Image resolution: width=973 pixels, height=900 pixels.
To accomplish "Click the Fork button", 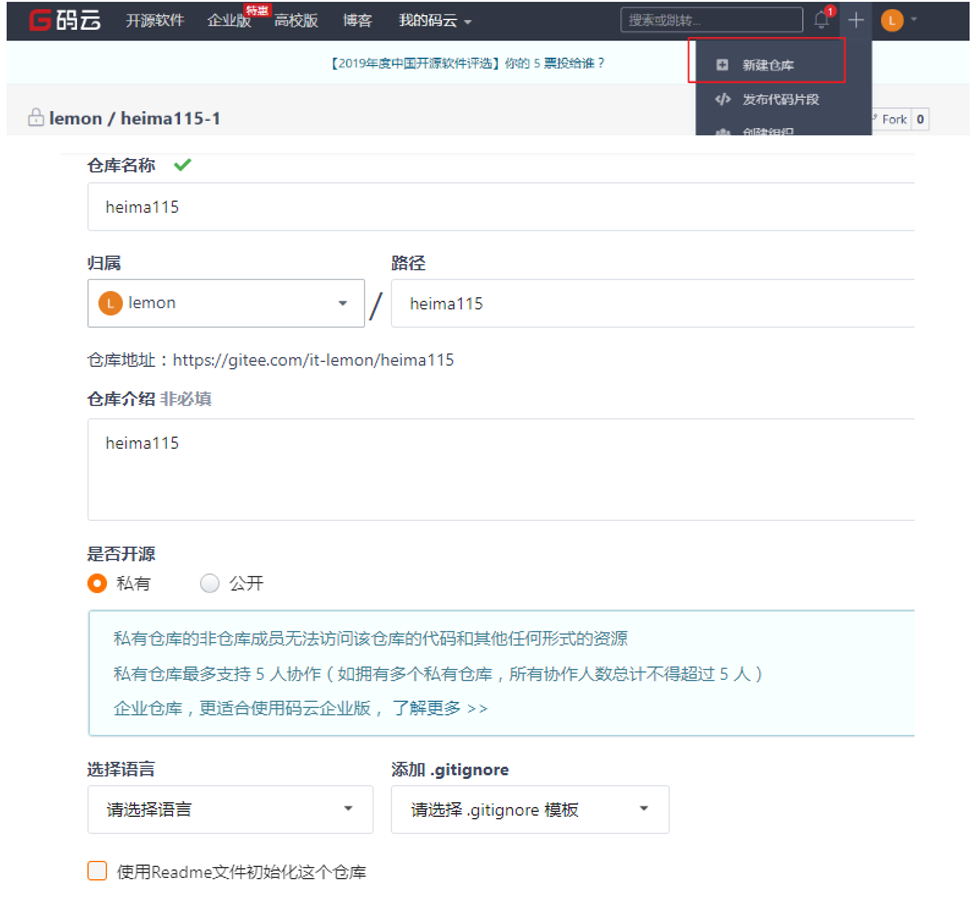I will point(890,119).
